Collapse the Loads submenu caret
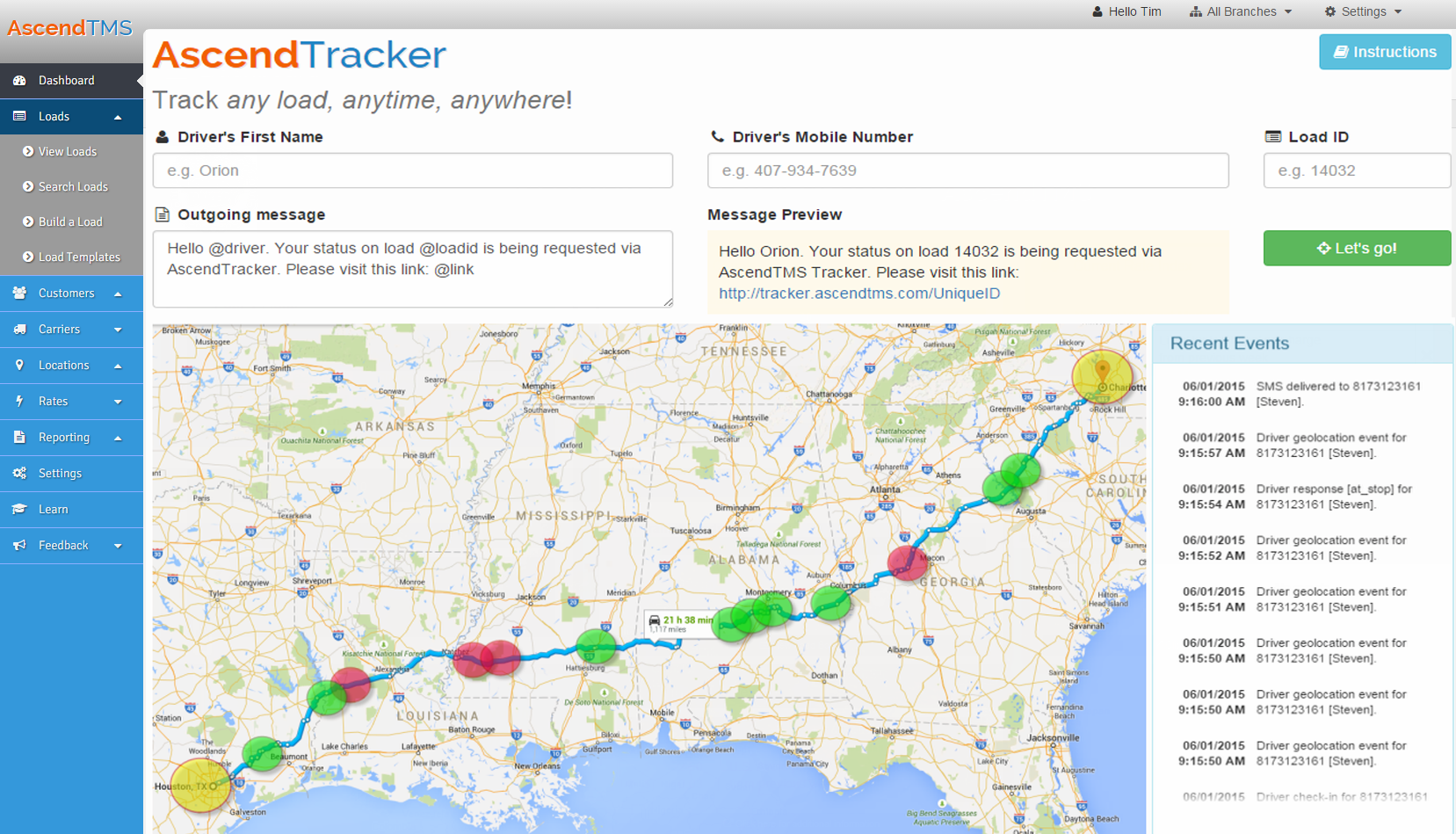Viewport: 1456px width, 834px height. pos(118,117)
